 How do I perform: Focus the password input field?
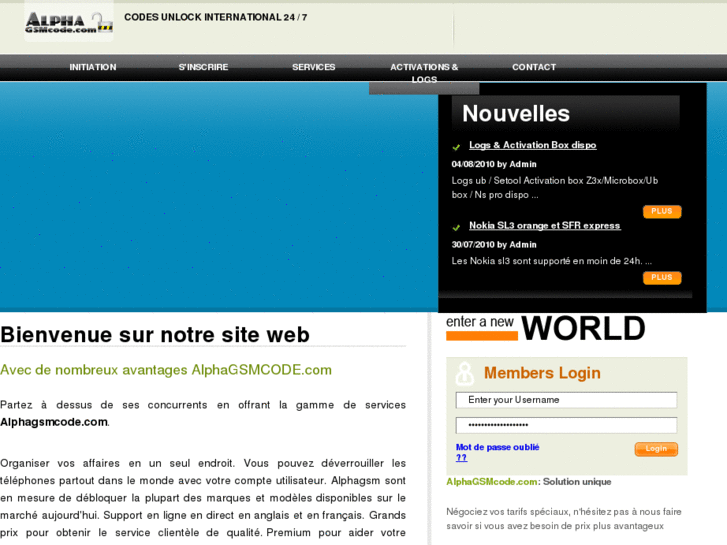pyautogui.click(x=566, y=425)
